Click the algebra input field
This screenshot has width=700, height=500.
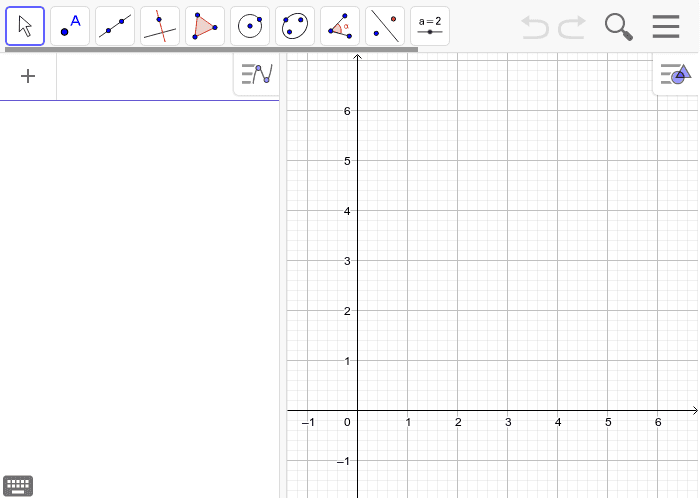coord(145,76)
